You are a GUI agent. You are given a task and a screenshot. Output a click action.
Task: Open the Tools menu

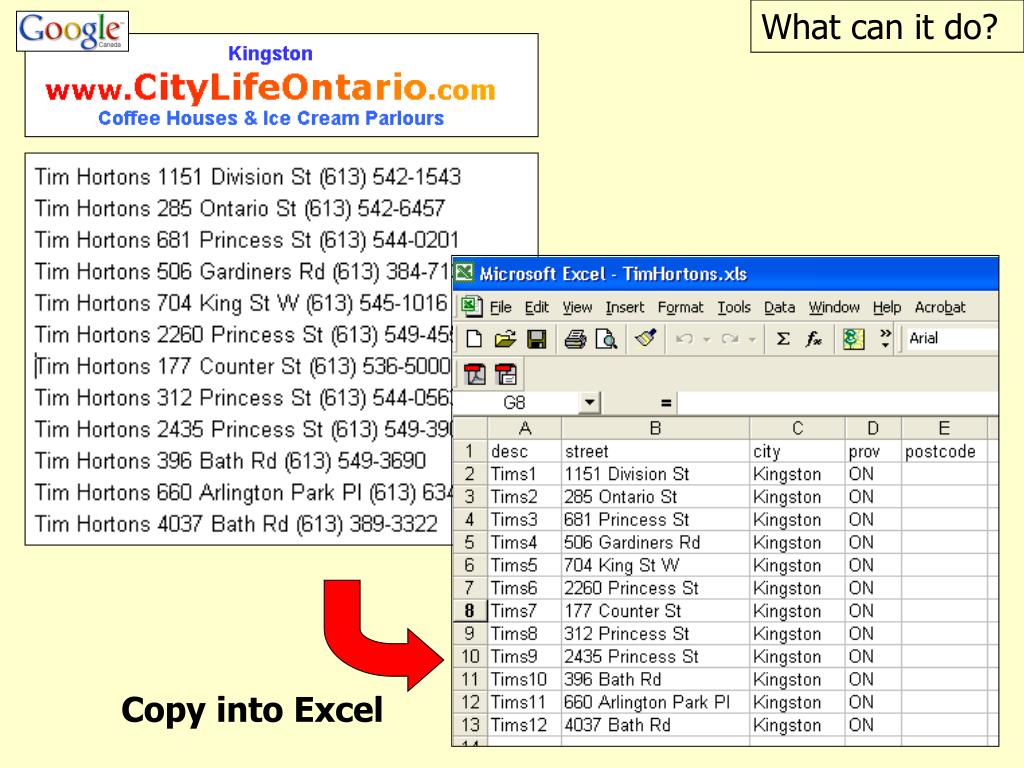coord(734,307)
